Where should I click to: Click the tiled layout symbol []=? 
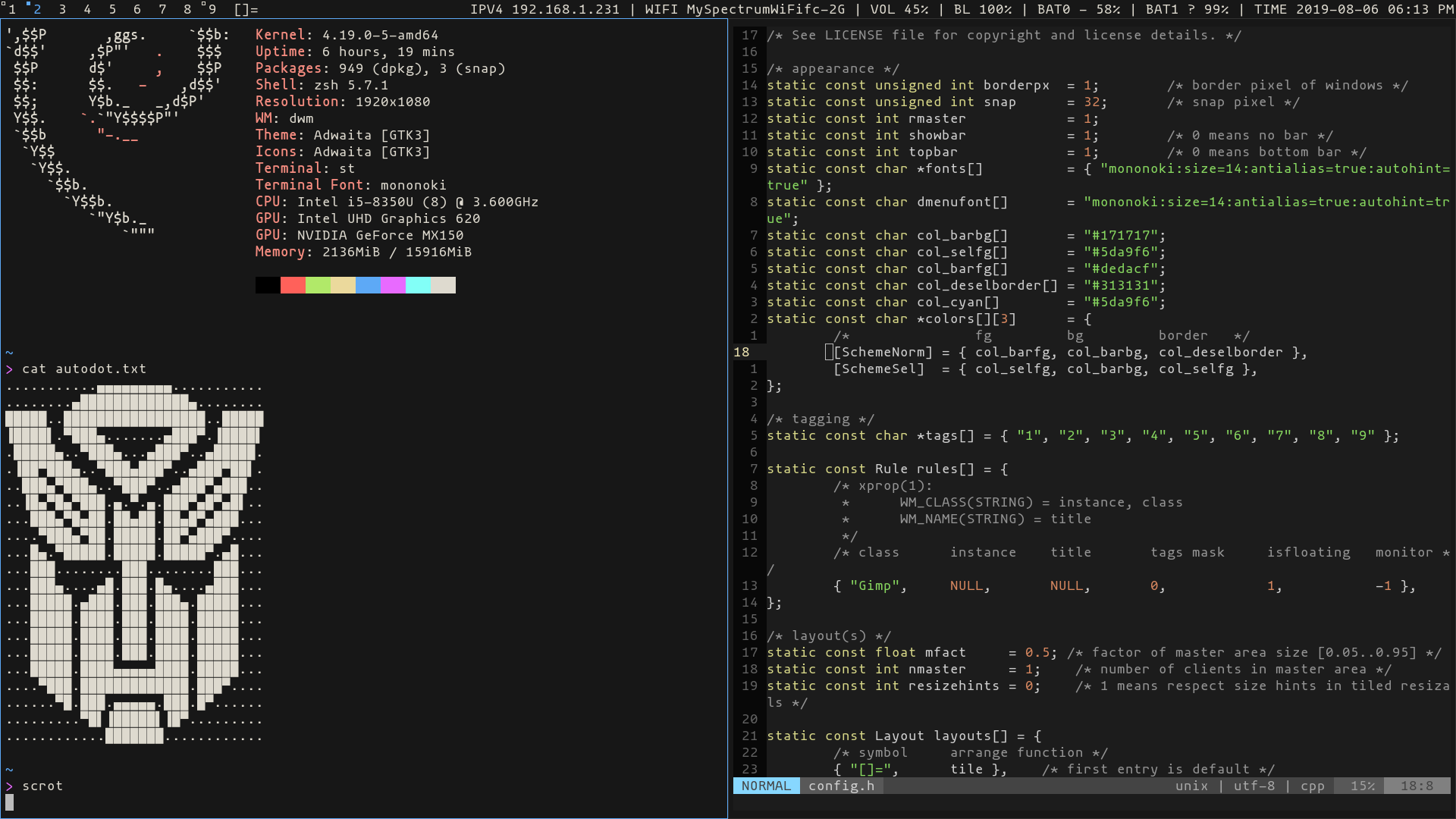[x=246, y=9]
